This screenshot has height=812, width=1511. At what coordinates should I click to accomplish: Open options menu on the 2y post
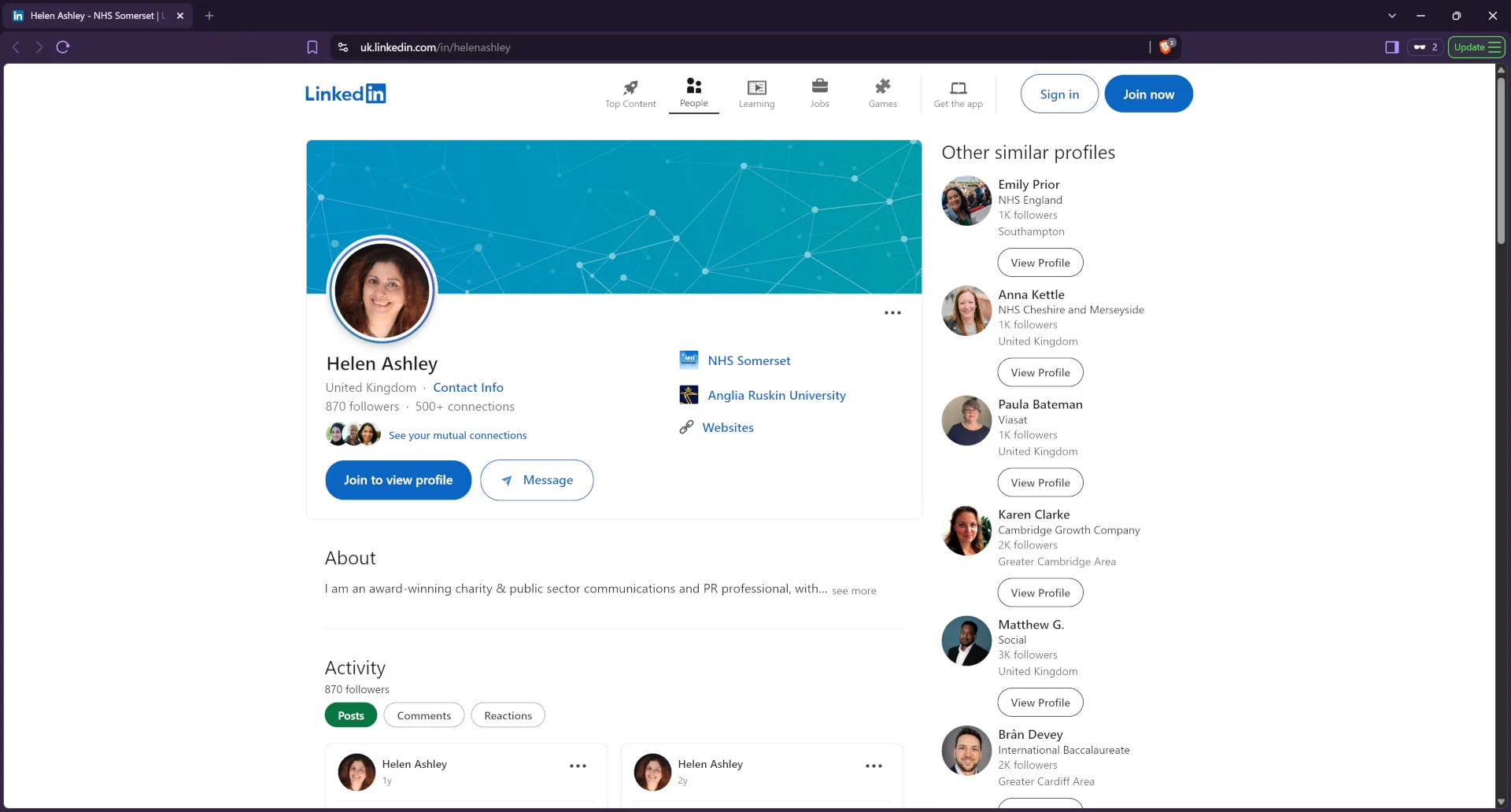click(874, 766)
